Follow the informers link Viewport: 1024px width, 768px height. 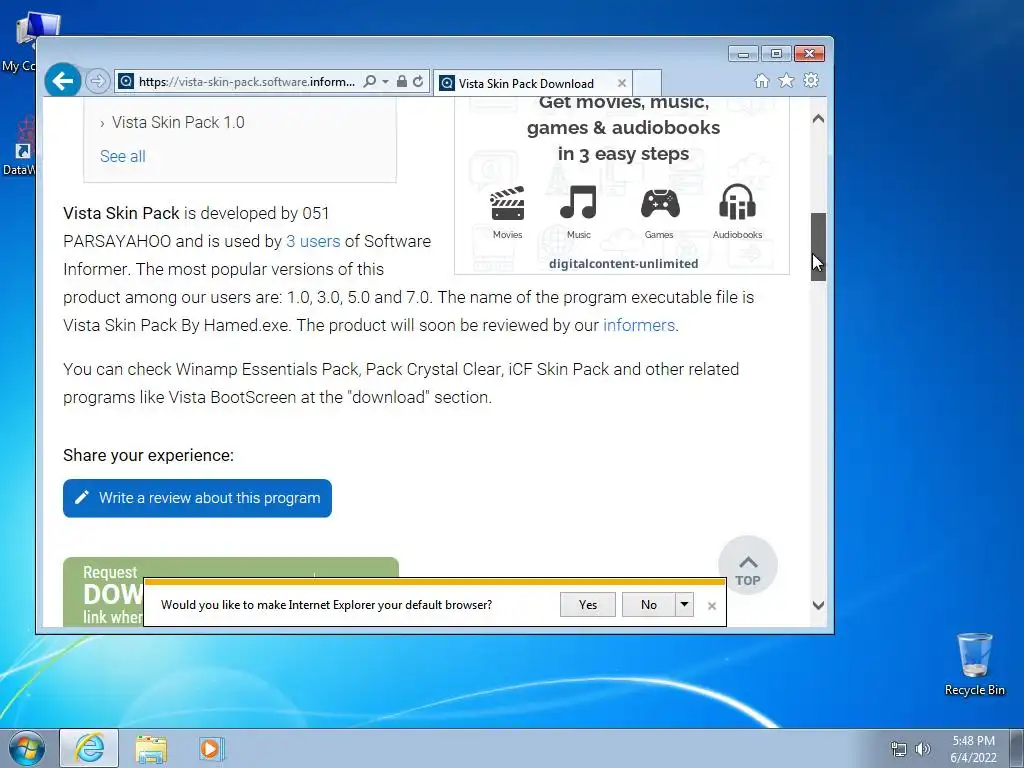coord(639,325)
